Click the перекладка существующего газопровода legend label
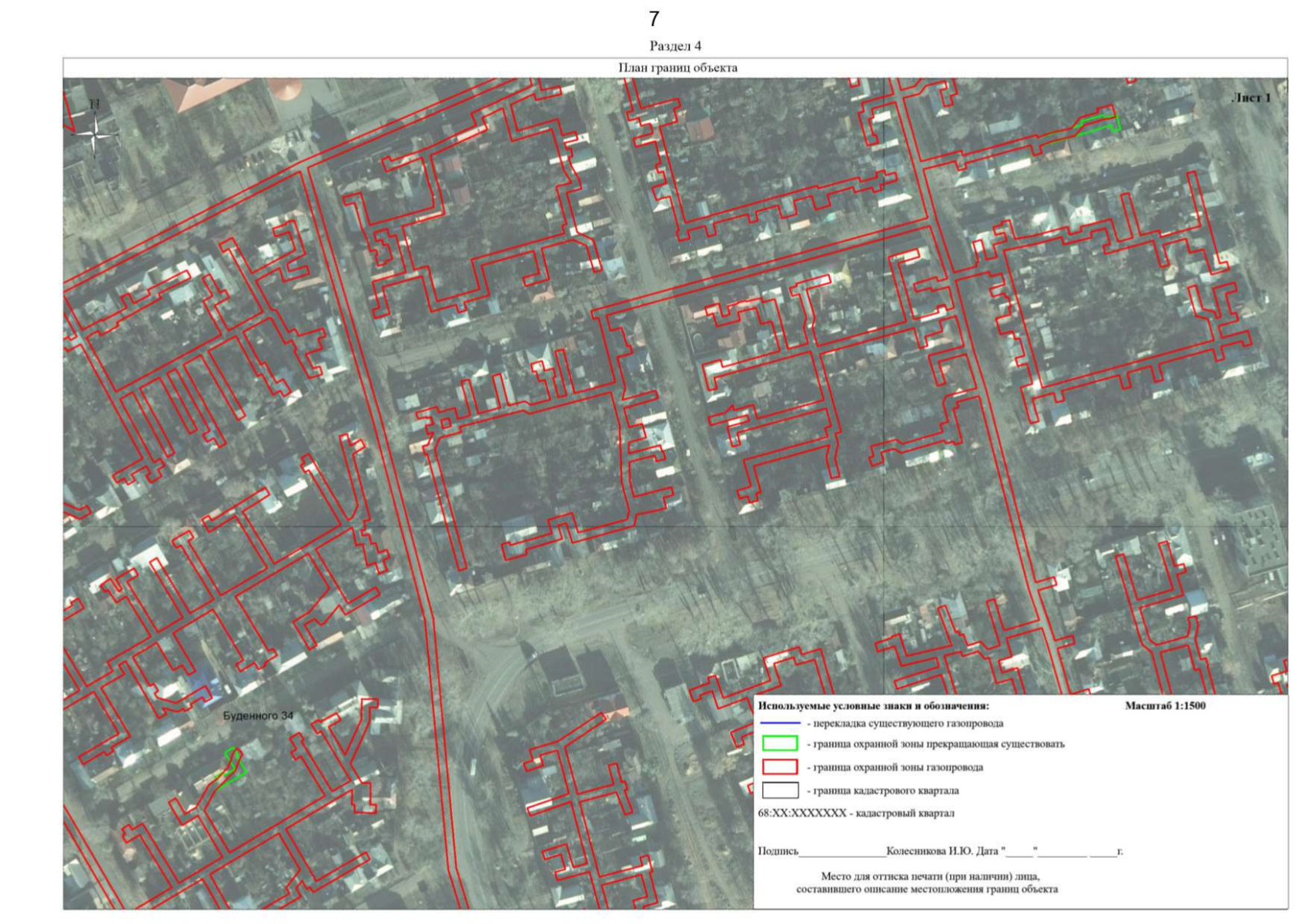Viewport: 1308px width, 924px height. [x=905, y=724]
